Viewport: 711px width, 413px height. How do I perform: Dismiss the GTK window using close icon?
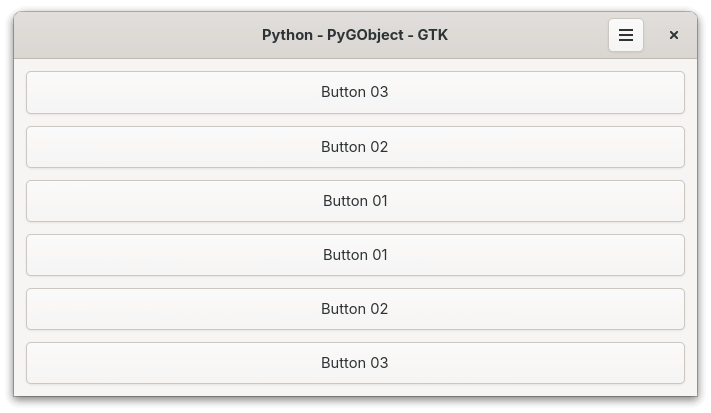pos(674,35)
